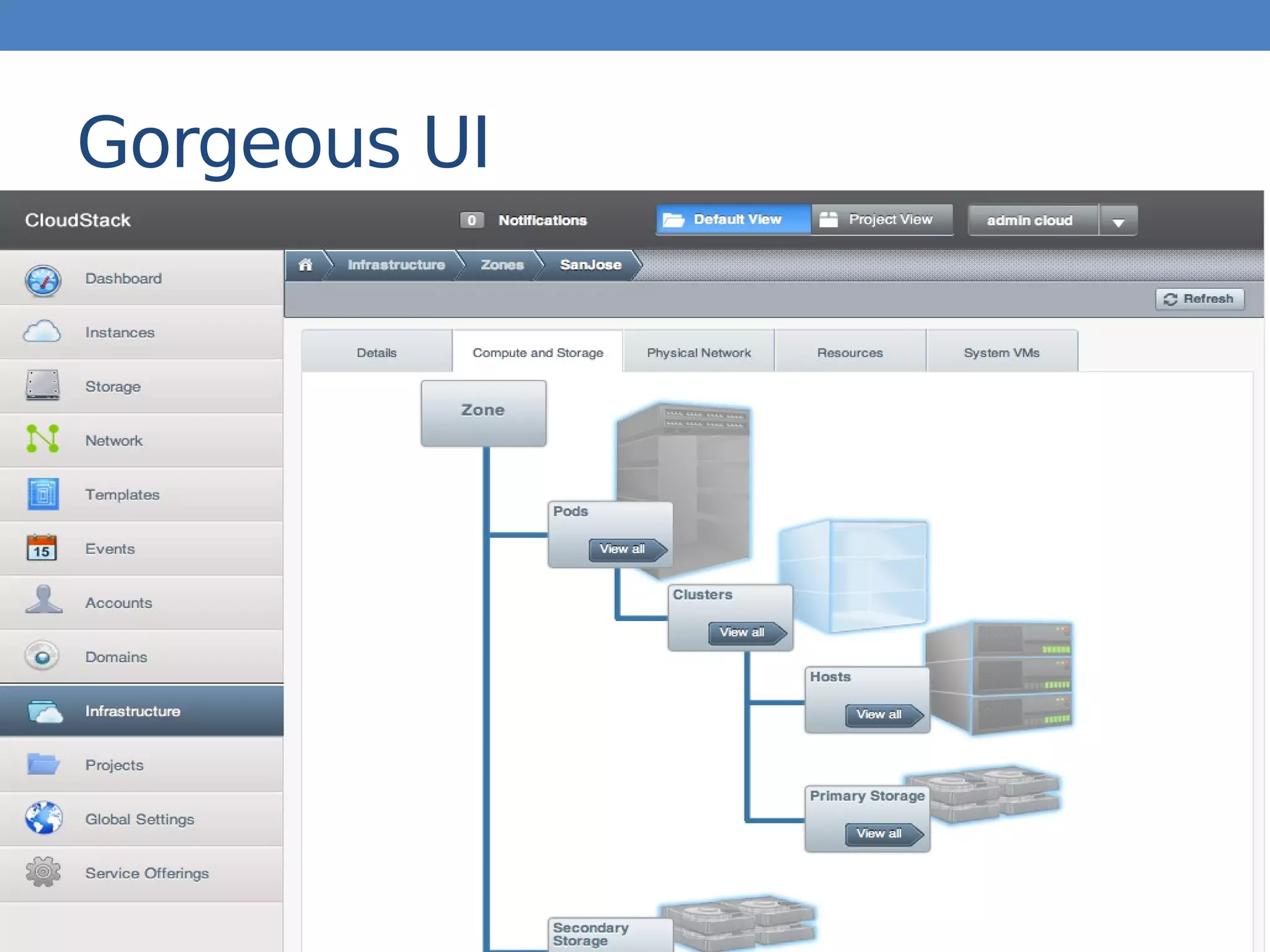Screen dimensions: 1270x952
Task: Click the Refresh button
Action: 1199,299
